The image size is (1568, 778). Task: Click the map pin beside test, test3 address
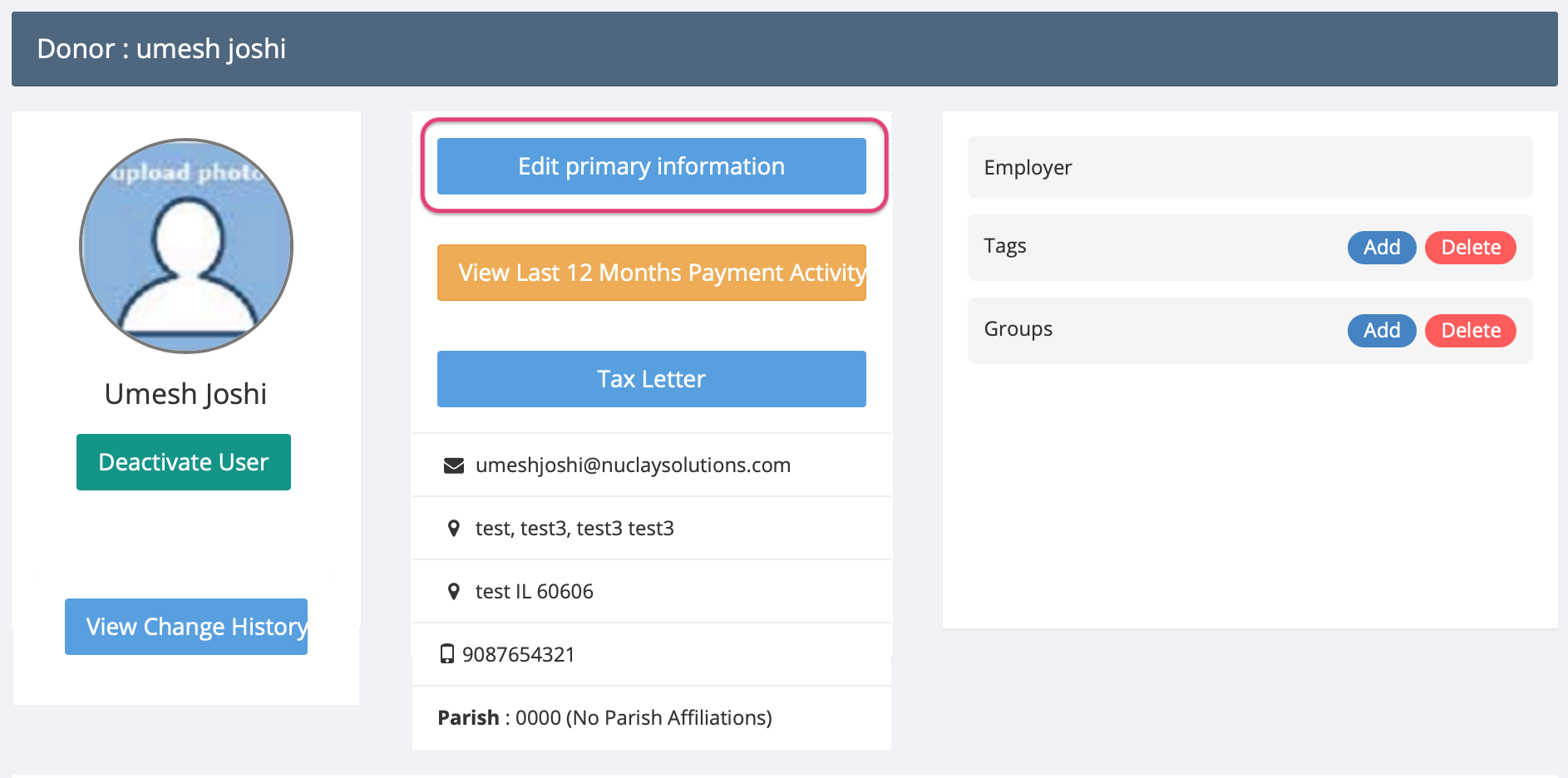454,528
